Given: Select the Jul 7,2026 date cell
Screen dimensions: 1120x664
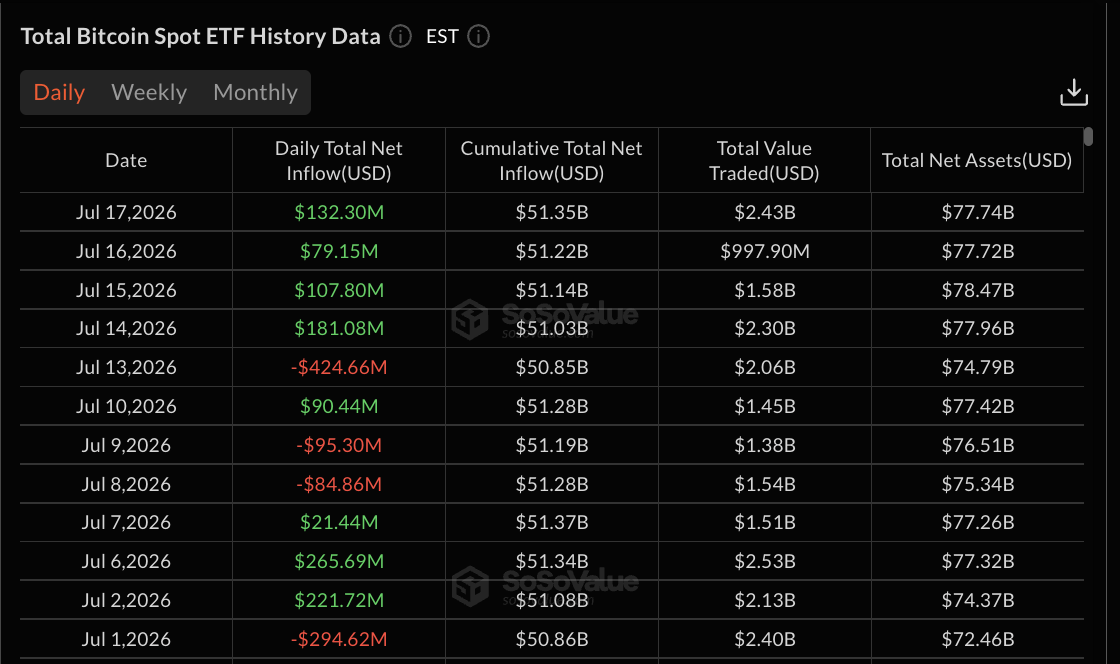Looking at the screenshot, I should pyautogui.click(x=126, y=522).
